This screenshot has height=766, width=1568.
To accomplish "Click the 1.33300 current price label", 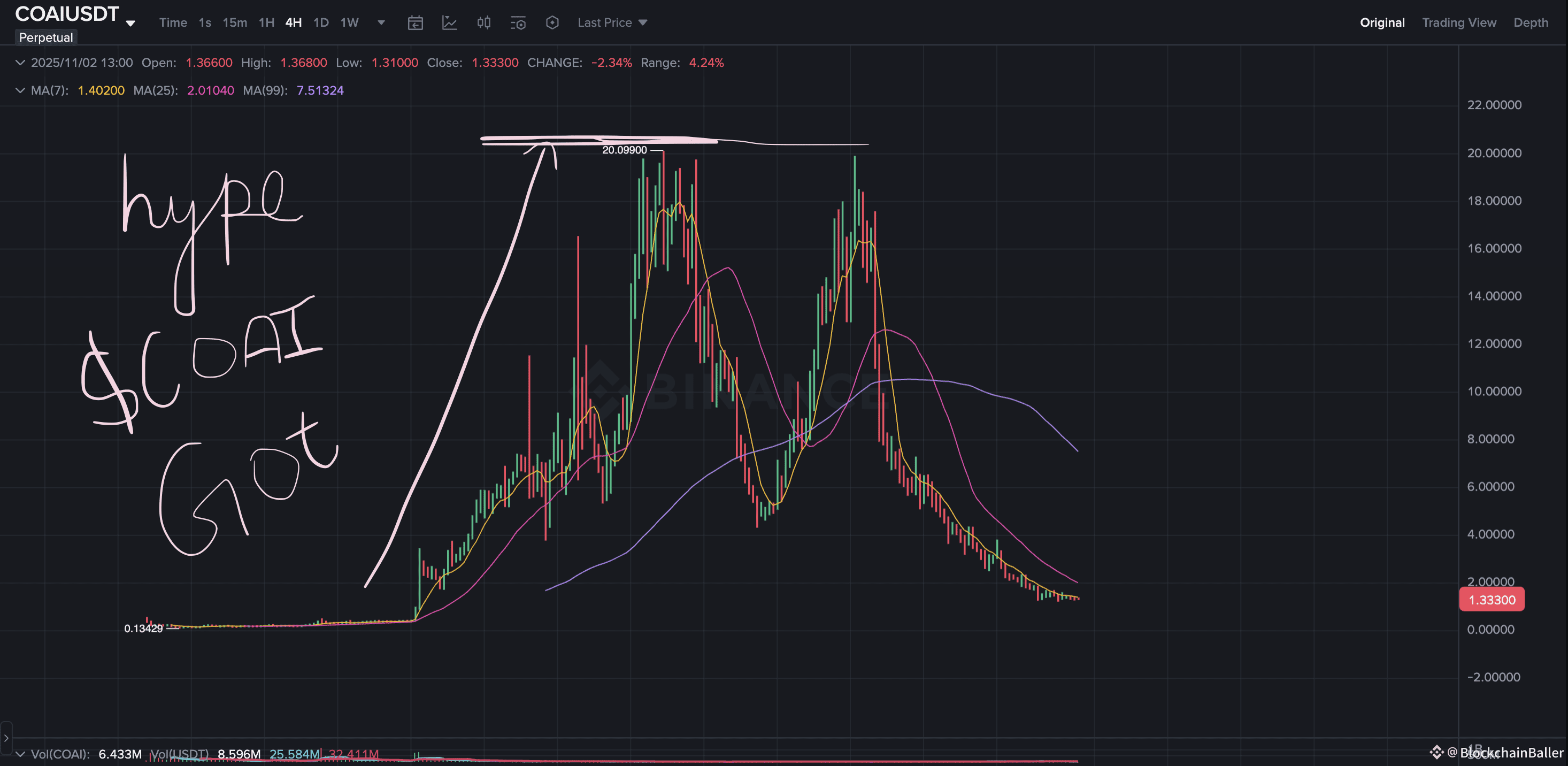I will pos(1492,600).
